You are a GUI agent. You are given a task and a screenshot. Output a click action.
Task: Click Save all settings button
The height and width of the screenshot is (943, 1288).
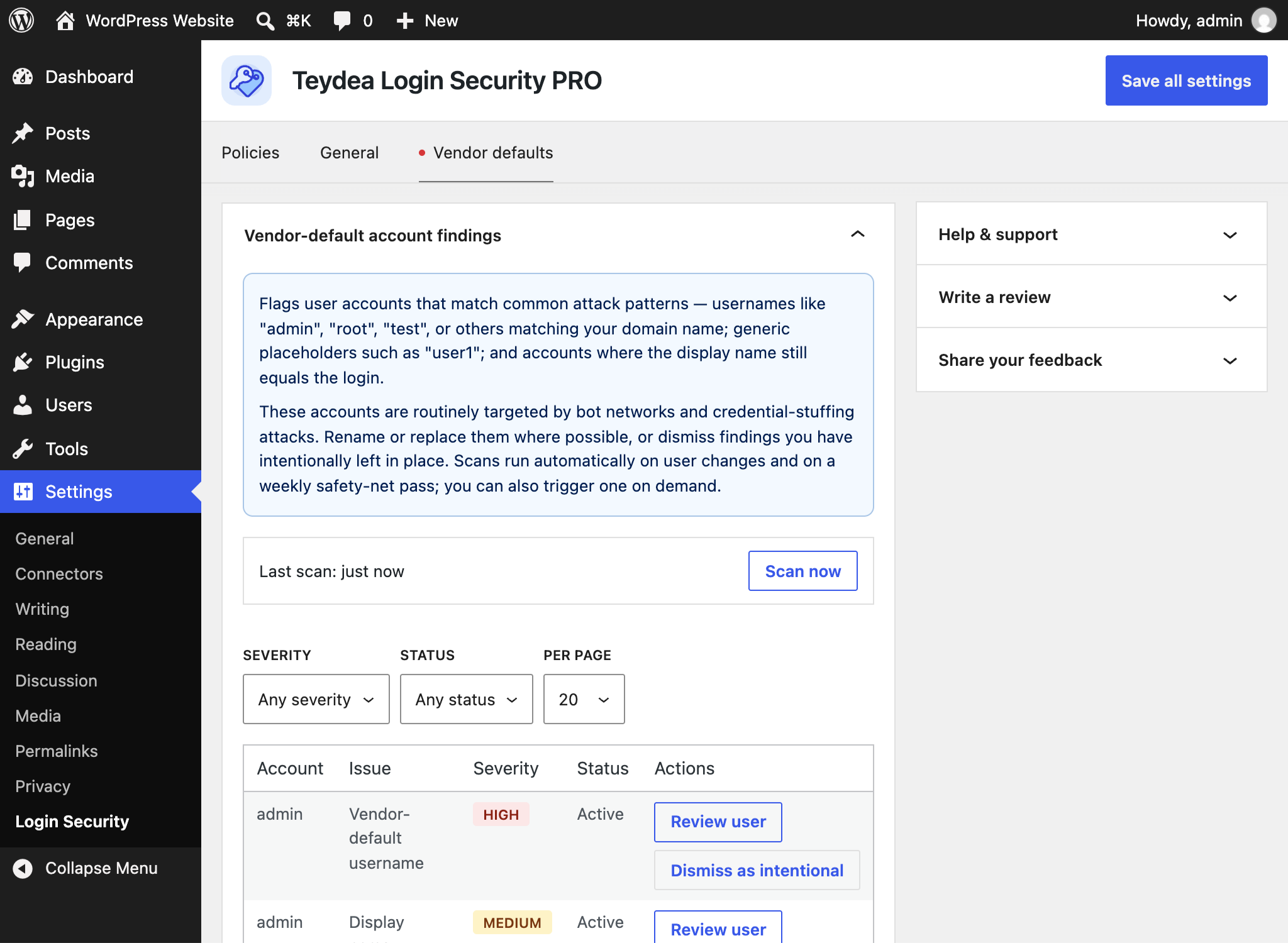(x=1187, y=80)
